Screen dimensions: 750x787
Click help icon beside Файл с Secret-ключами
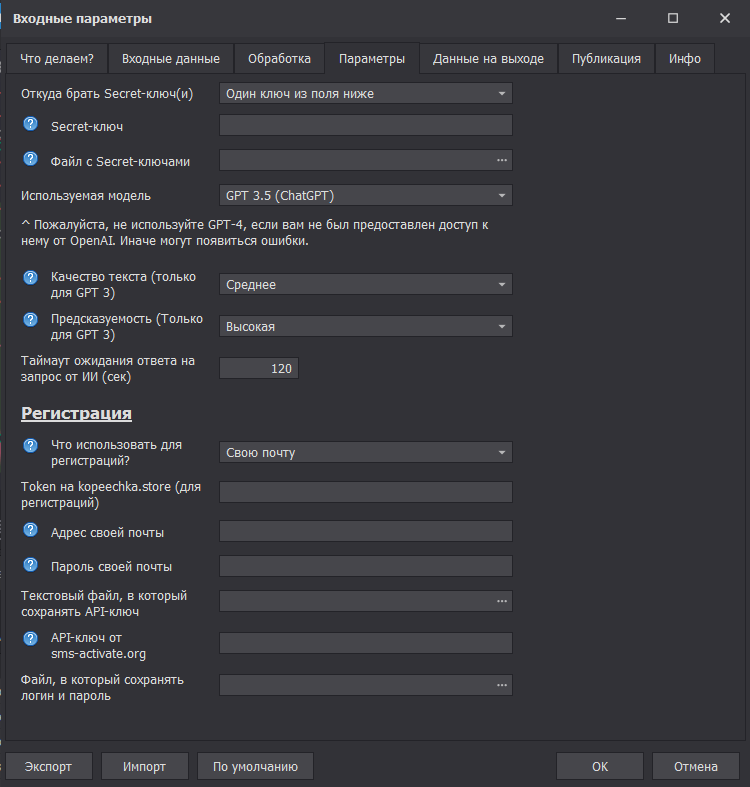tap(30, 159)
